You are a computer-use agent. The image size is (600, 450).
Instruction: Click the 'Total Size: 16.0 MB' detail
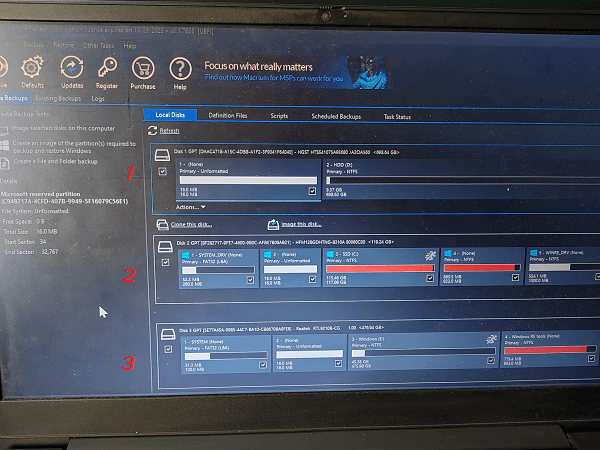30,232
